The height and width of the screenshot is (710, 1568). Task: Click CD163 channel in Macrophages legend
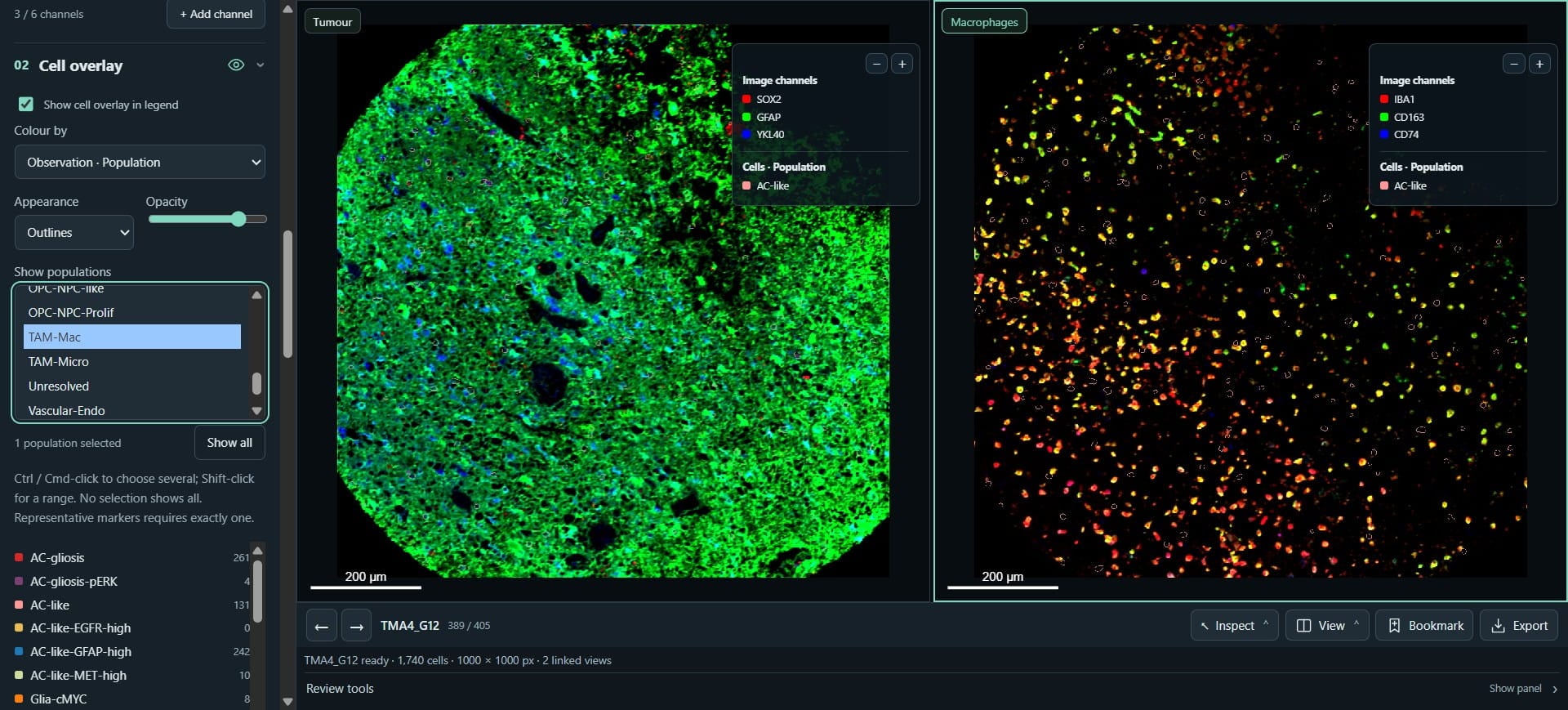pyautogui.click(x=1401, y=117)
